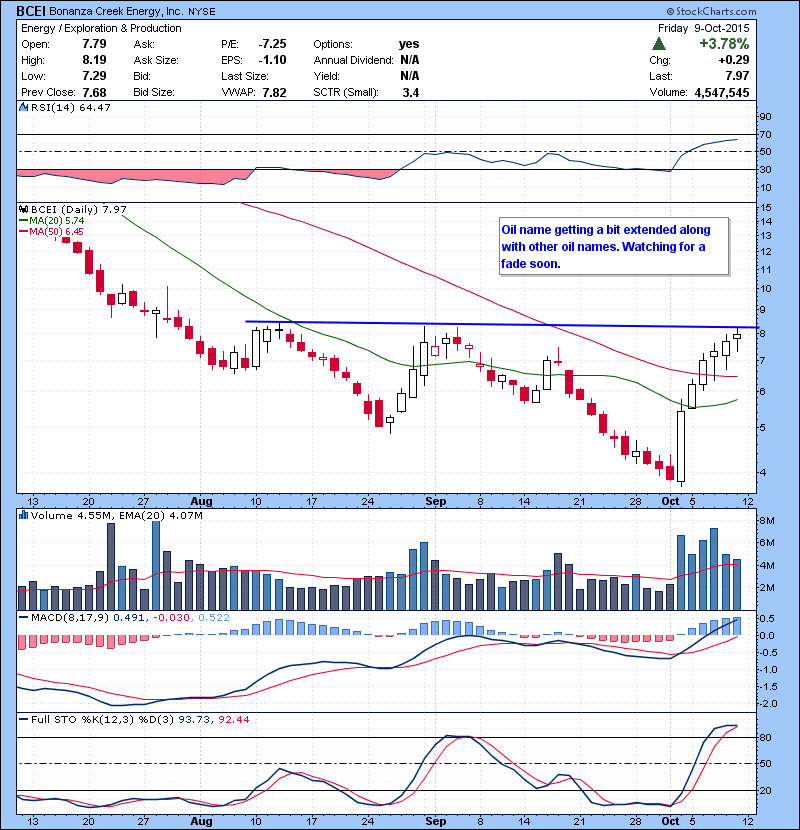Click the BCEI ticker symbol in header
800x830 pixels.
click(31, 11)
